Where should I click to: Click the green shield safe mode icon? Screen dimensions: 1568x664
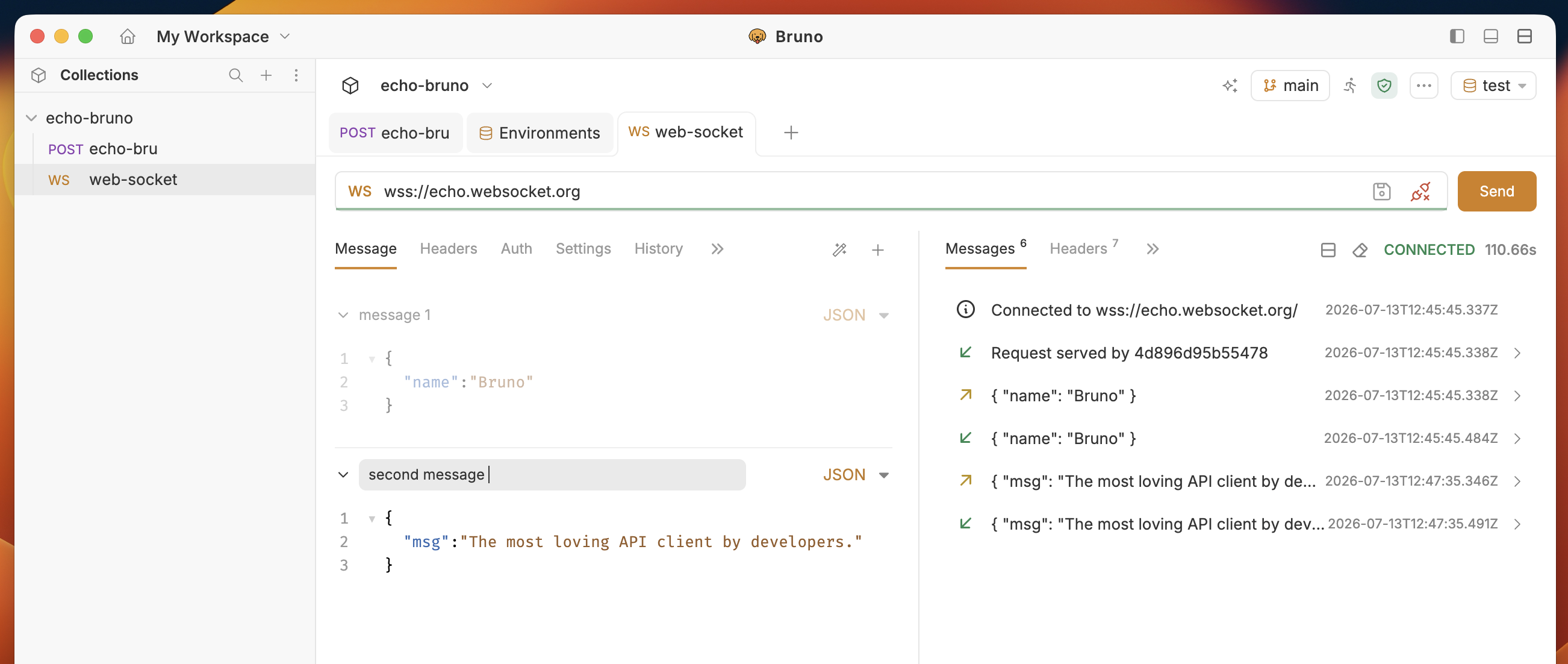pyautogui.click(x=1384, y=86)
